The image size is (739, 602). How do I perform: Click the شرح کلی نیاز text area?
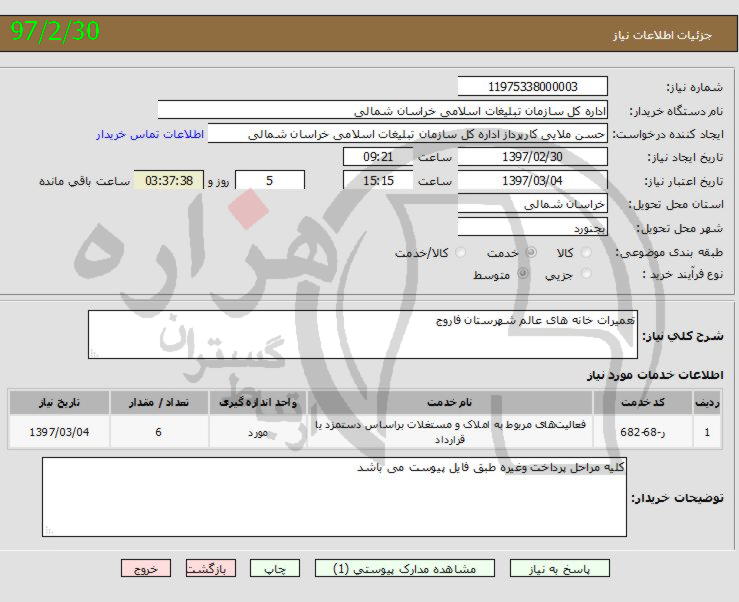click(x=363, y=334)
